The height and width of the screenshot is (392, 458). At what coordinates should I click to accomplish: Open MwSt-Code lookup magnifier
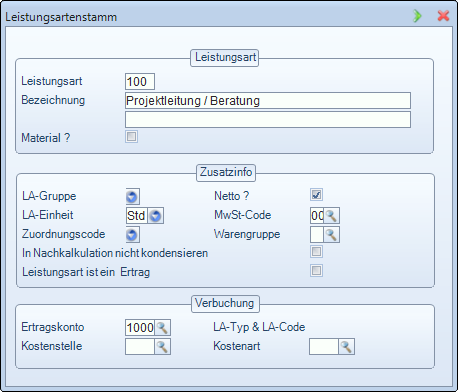(331, 215)
